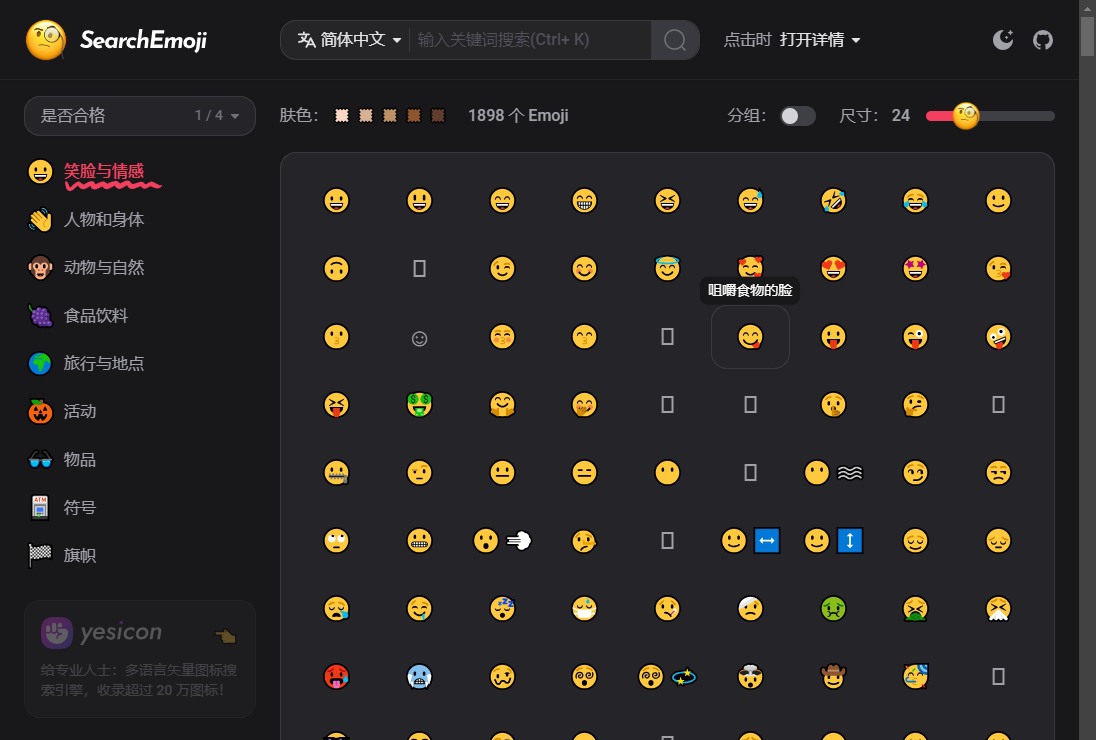
Task: Select the darkest skin tone swatch
Action: [x=438, y=115]
